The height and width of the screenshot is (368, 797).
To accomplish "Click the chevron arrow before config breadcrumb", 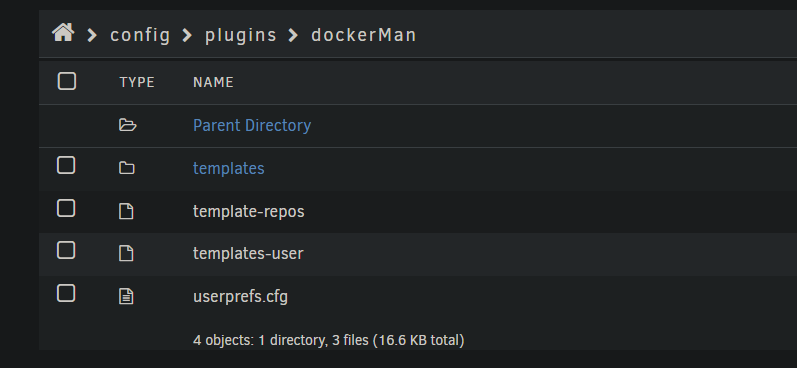I will 92,35.
